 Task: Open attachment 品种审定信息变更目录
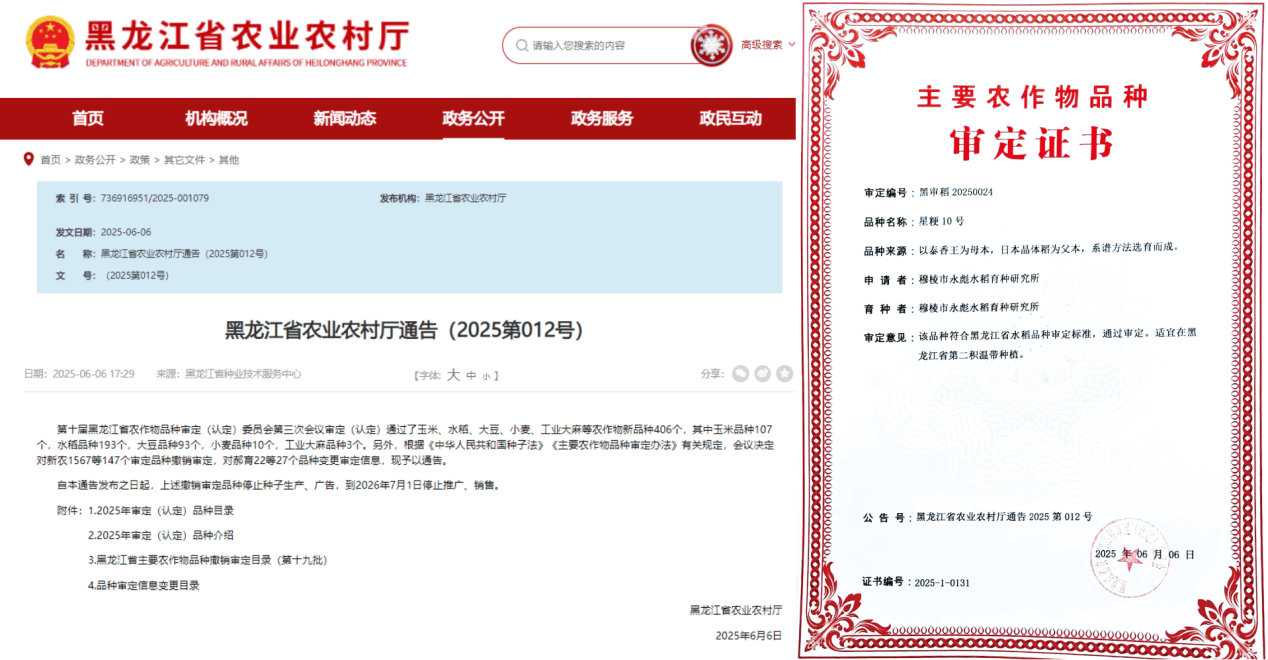tap(143, 585)
